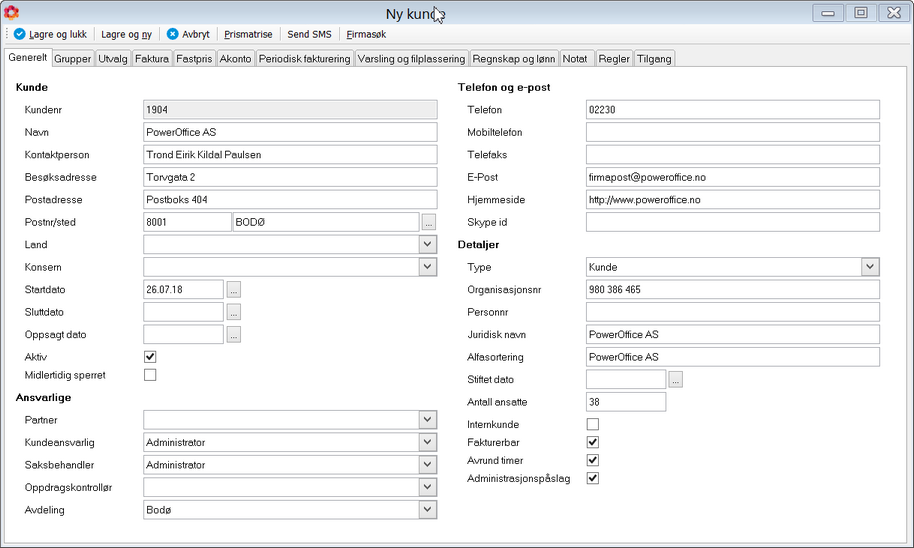Click the blue checkmark Lagre og lukk icon
The width and height of the screenshot is (914, 548).
pos(19,34)
